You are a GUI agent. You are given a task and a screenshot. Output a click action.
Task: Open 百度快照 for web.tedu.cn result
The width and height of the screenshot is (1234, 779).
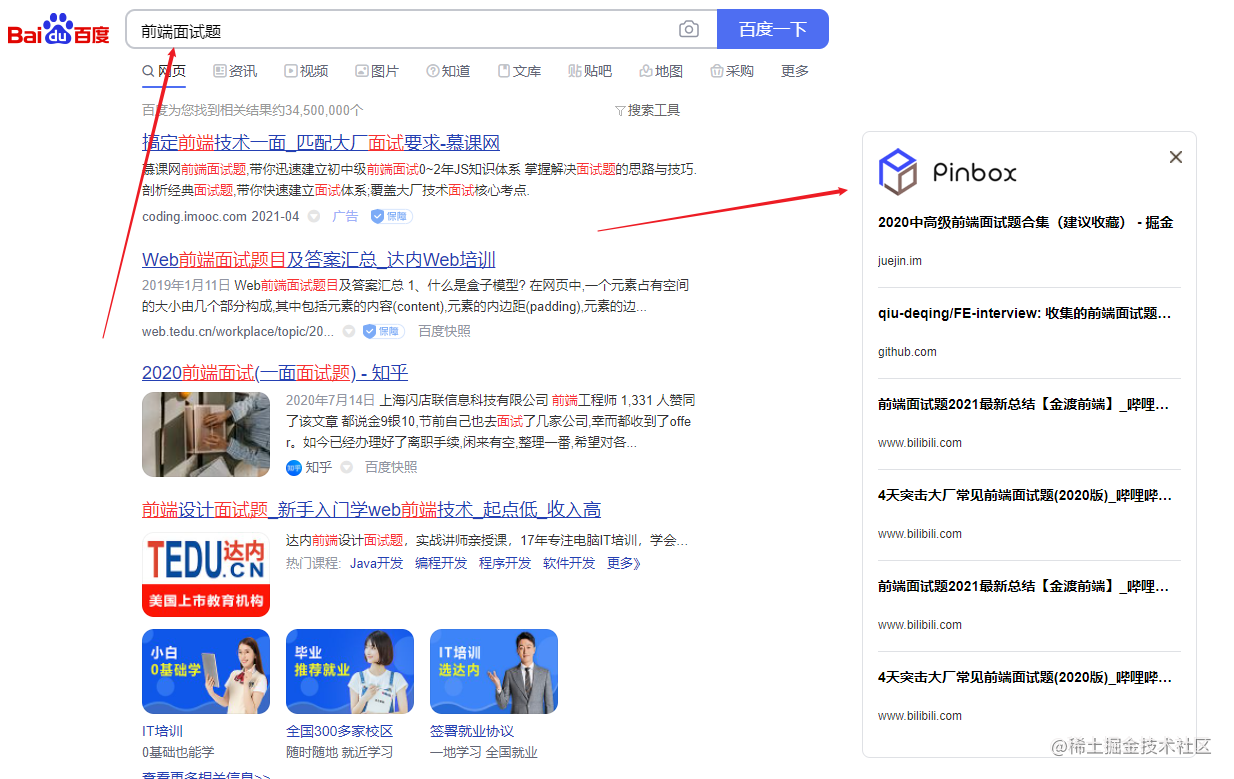[444, 331]
